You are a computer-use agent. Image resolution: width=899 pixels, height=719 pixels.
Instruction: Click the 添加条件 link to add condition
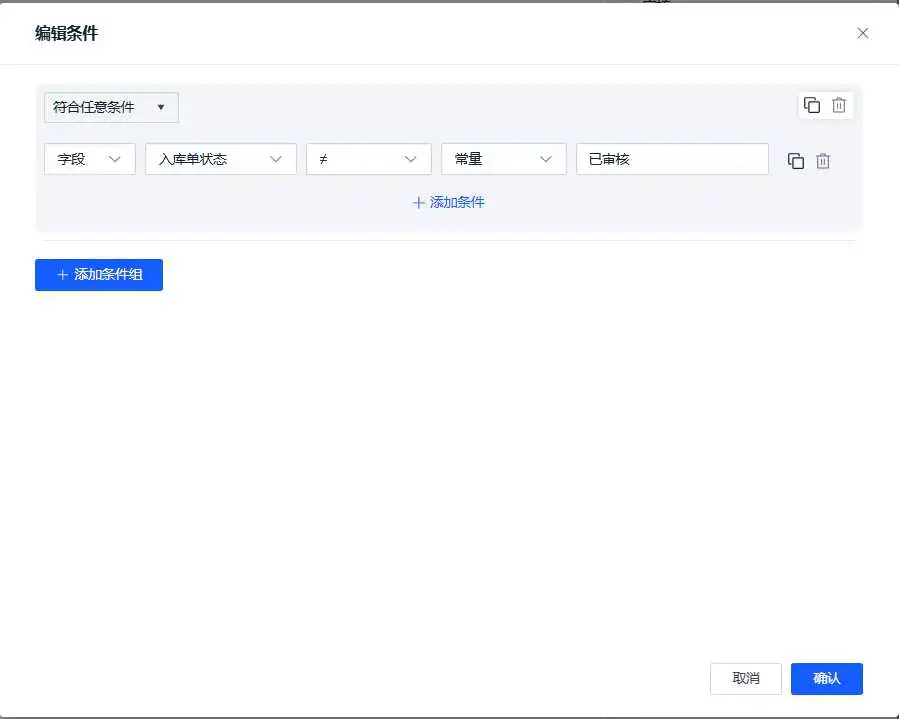coord(448,202)
